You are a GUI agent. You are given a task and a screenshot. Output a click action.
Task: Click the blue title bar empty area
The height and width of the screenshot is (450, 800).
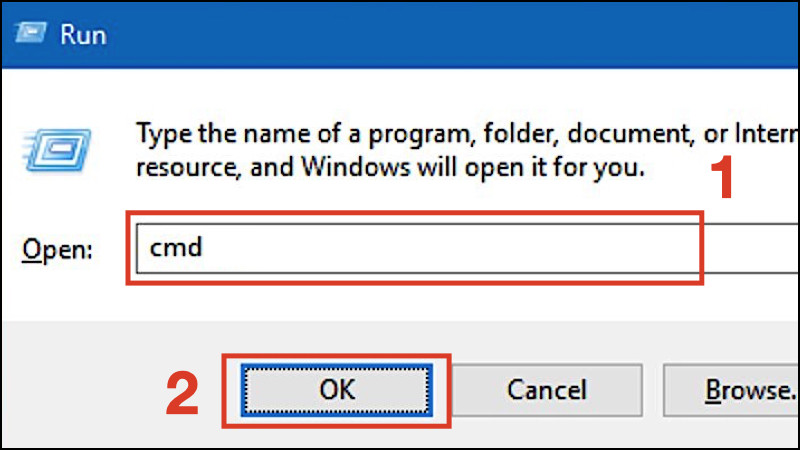pos(449,35)
